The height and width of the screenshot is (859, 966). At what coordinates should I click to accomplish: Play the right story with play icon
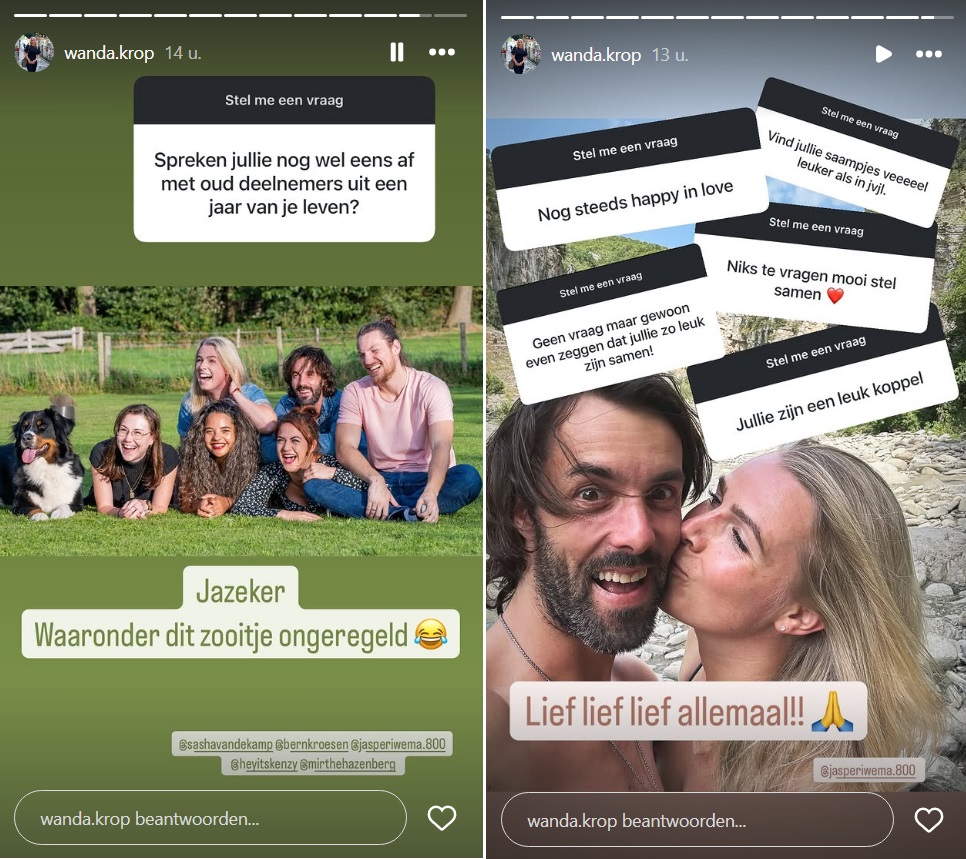coord(883,54)
